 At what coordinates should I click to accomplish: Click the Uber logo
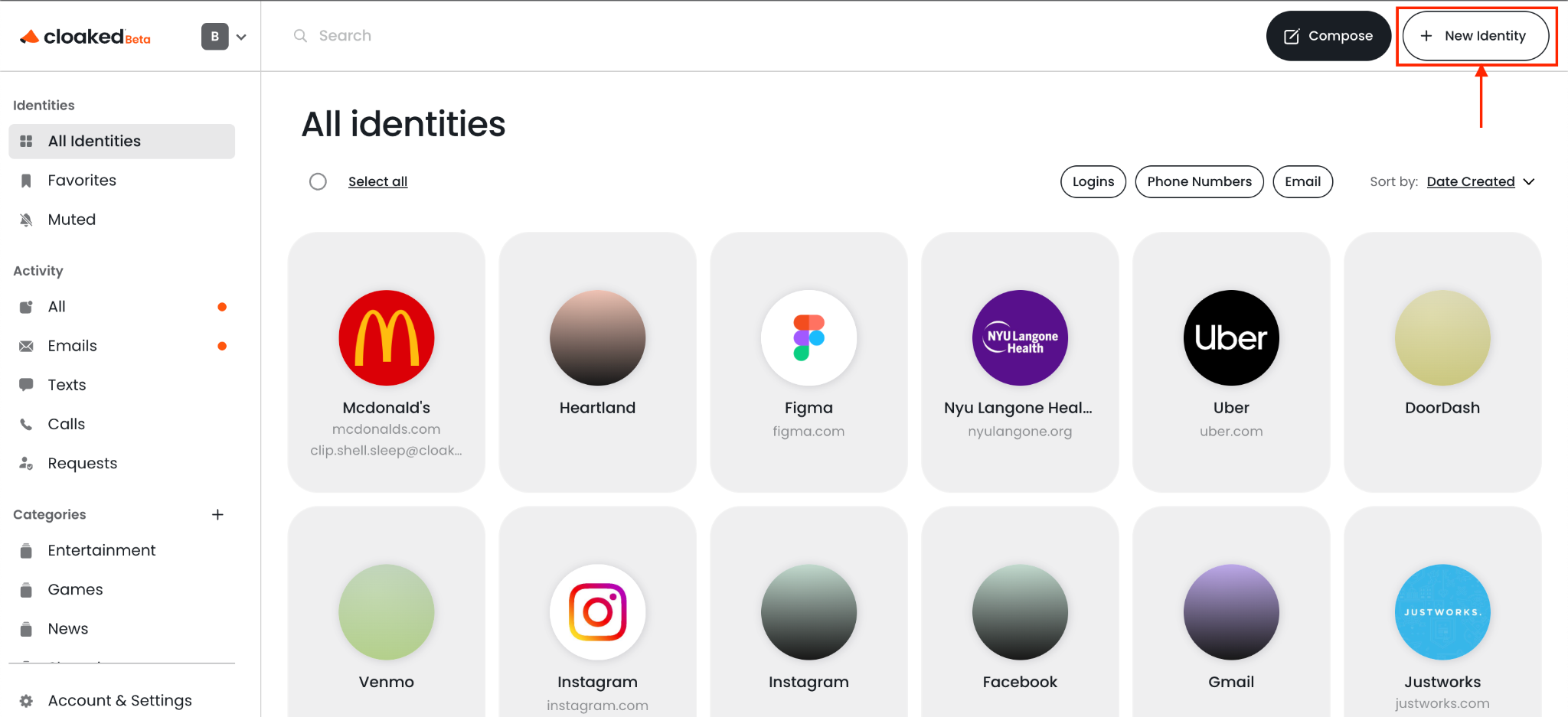(1231, 337)
